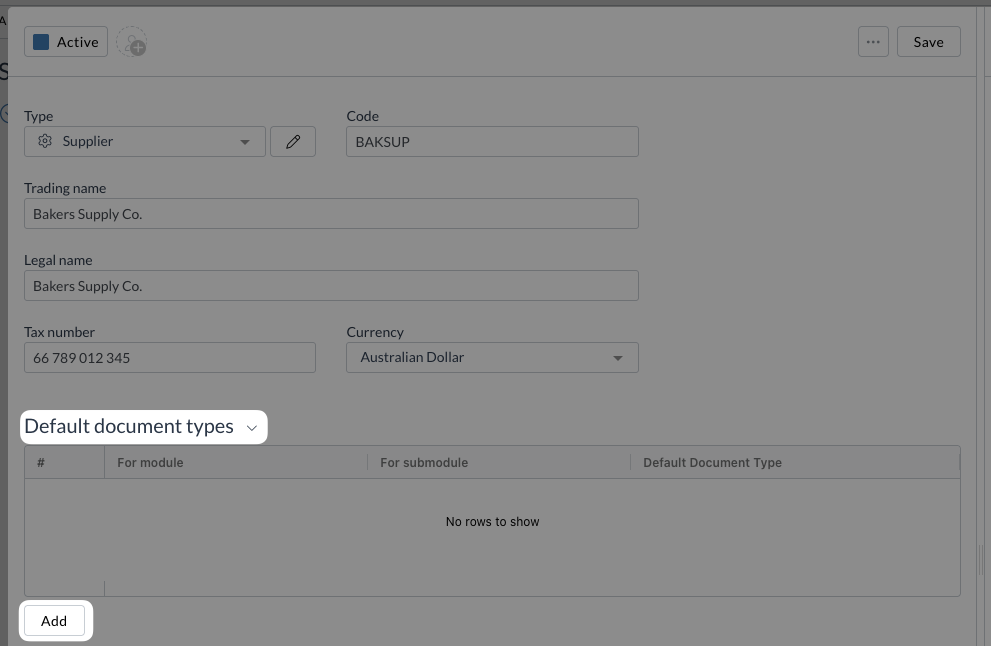Click the gear icon in the Type field
991x646 pixels.
click(x=45, y=142)
